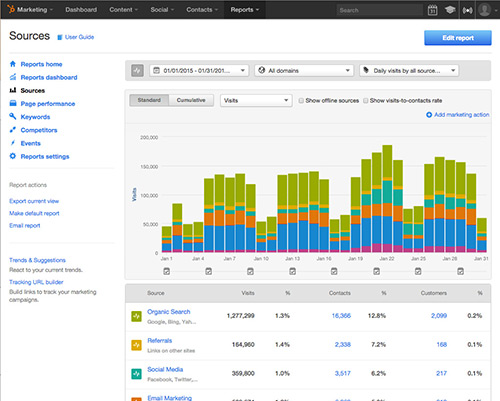The width and height of the screenshot is (500, 401).
Task: Click the Jan 22 tallest chart bar
Action: point(387,198)
